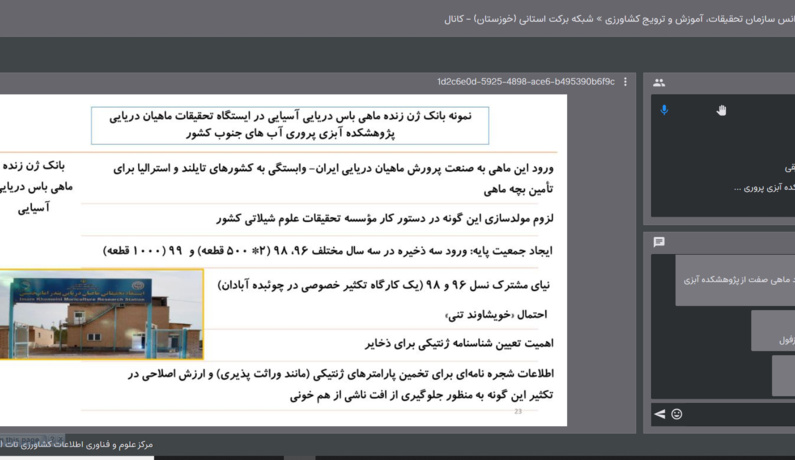The image size is (795, 460).
Task: Click the chat pod speech bubble icon
Action: [x=659, y=242]
